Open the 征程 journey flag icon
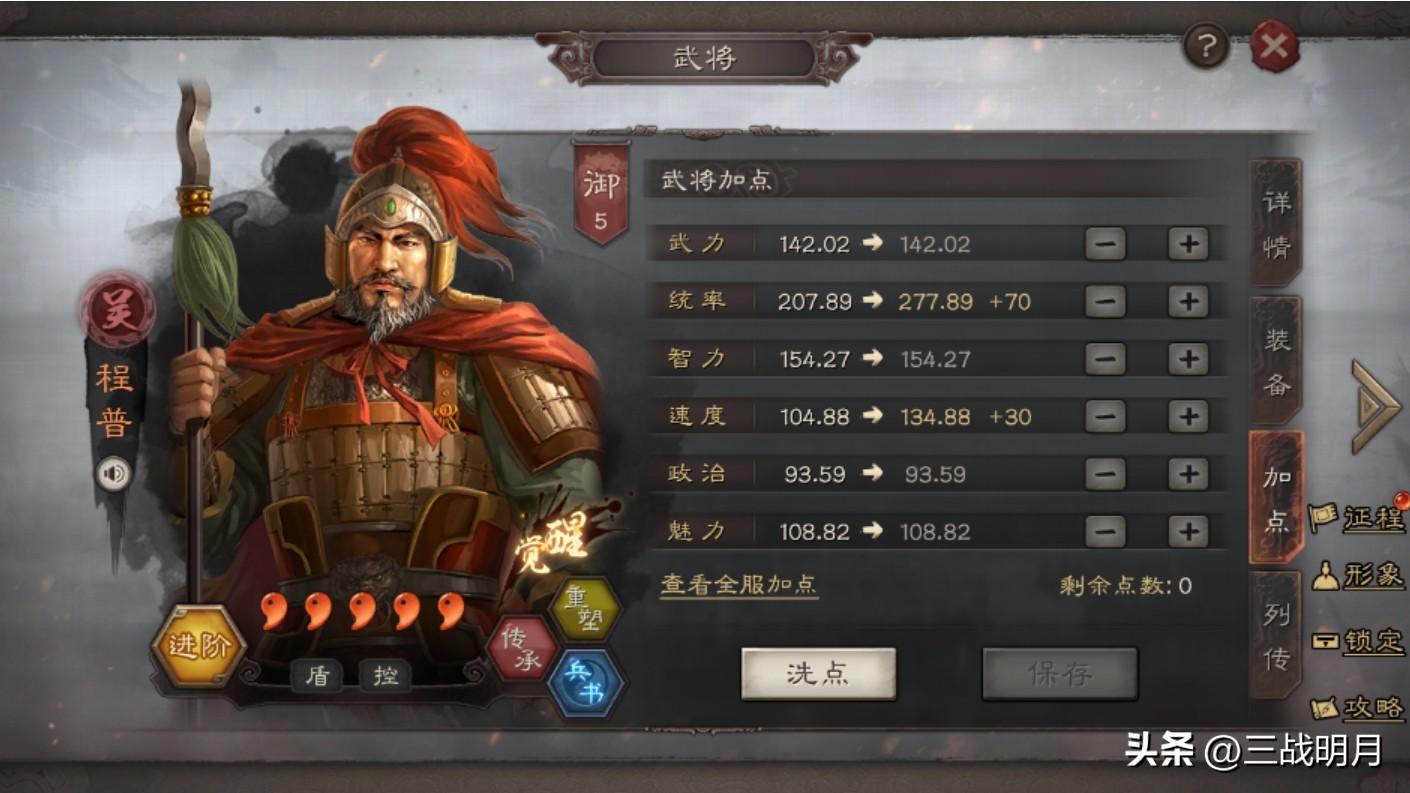The height and width of the screenshot is (793, 1410). 1358,516
